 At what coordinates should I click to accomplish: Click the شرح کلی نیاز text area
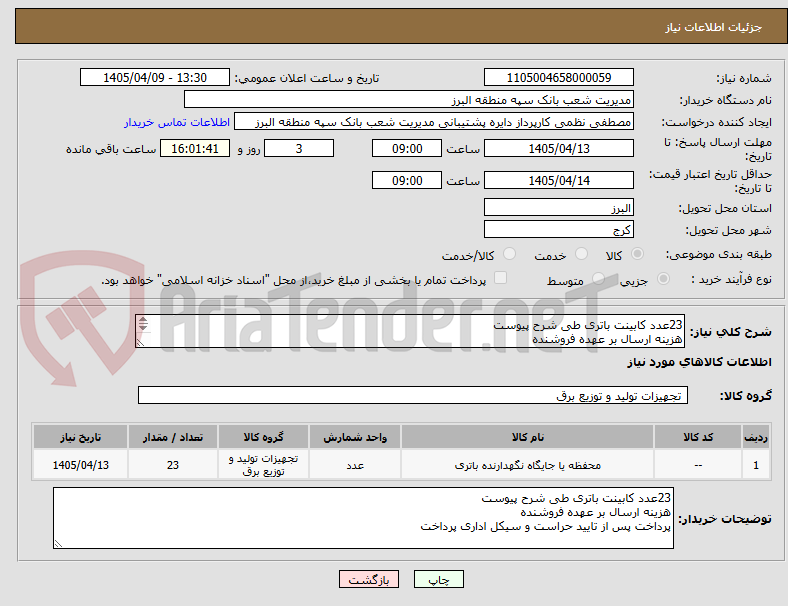coord(410,332)
